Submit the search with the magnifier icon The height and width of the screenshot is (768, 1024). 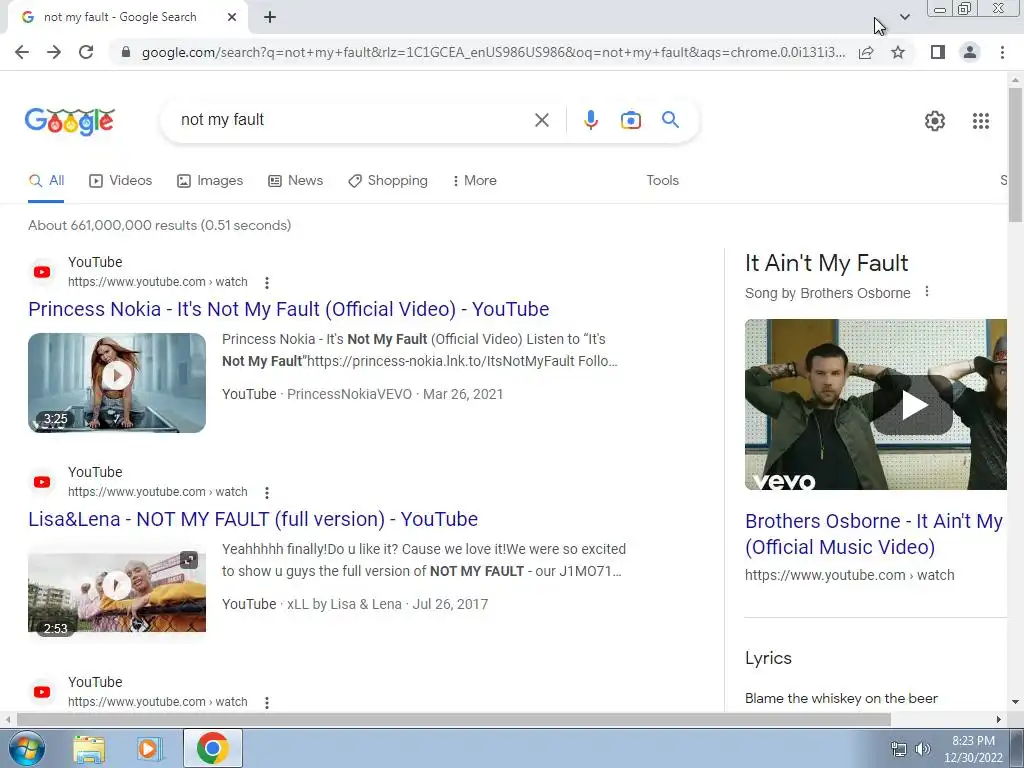pyautogui.click(x=670, y=120)
